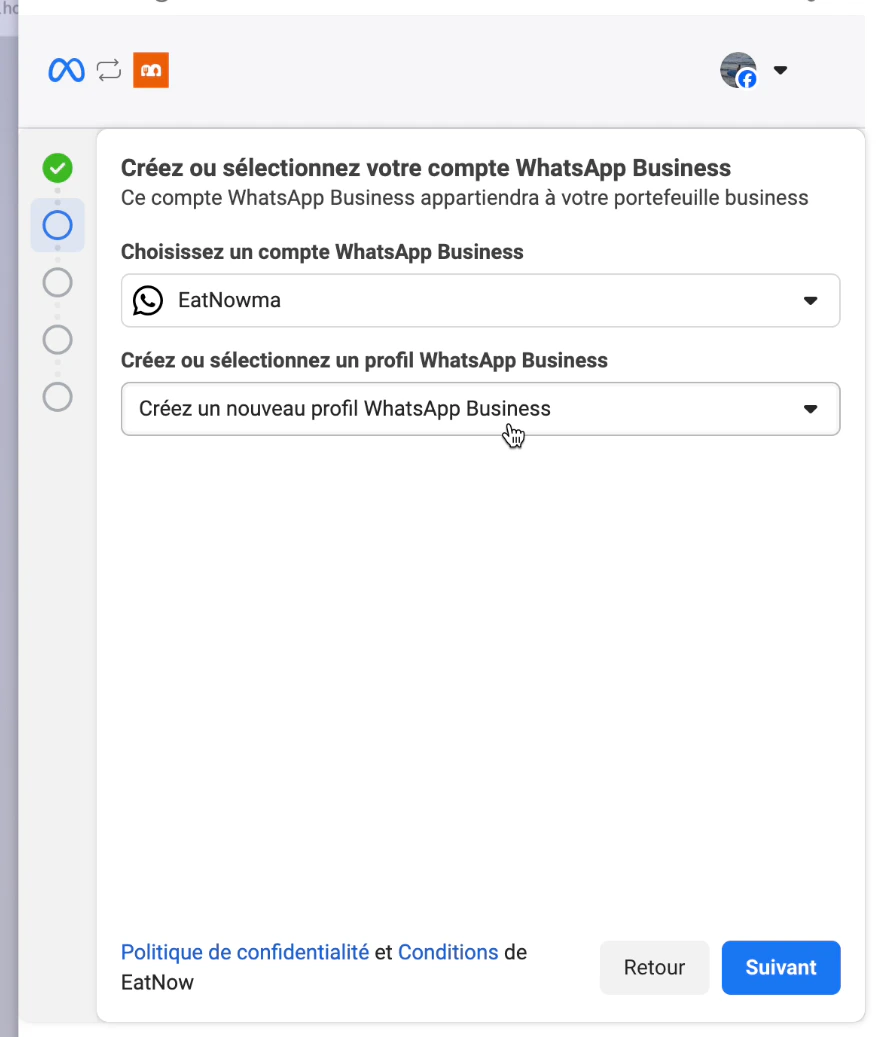Click the exchange arrows icon between logos
The height and width of the screenshot is (1037, 886).
coord(109,70)
